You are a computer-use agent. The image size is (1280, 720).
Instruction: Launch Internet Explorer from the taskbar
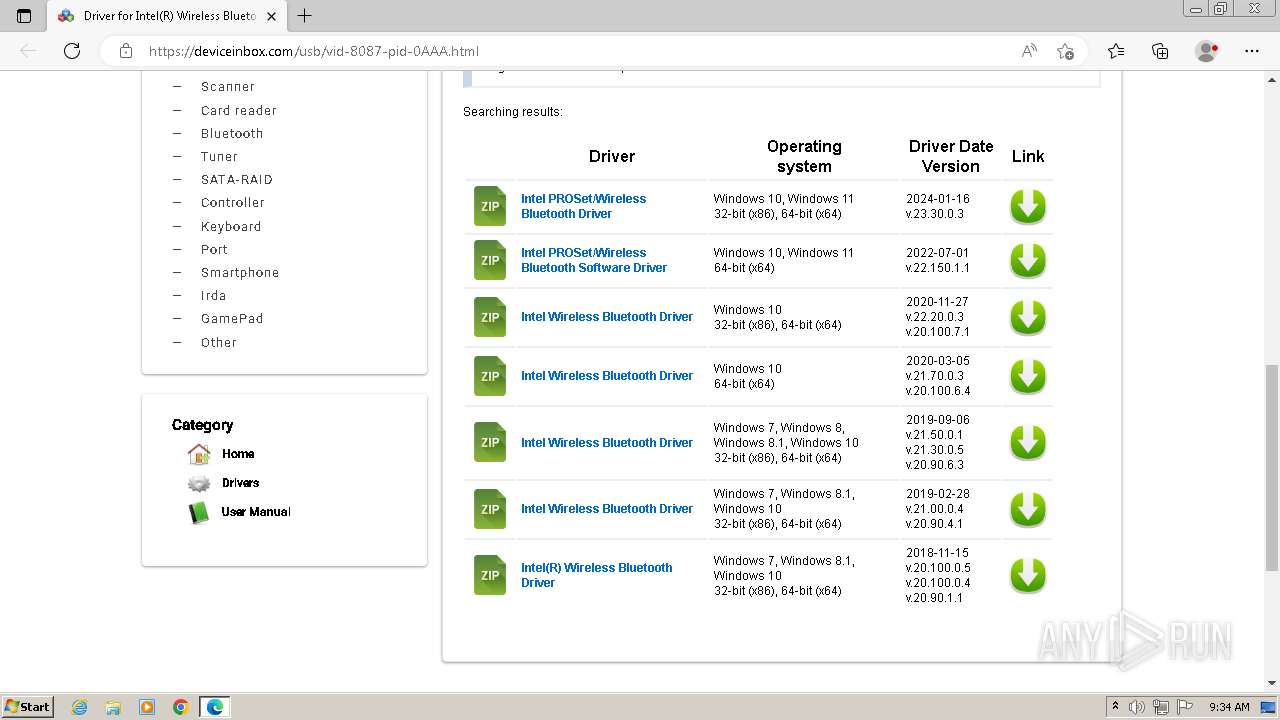pos(79,707)
